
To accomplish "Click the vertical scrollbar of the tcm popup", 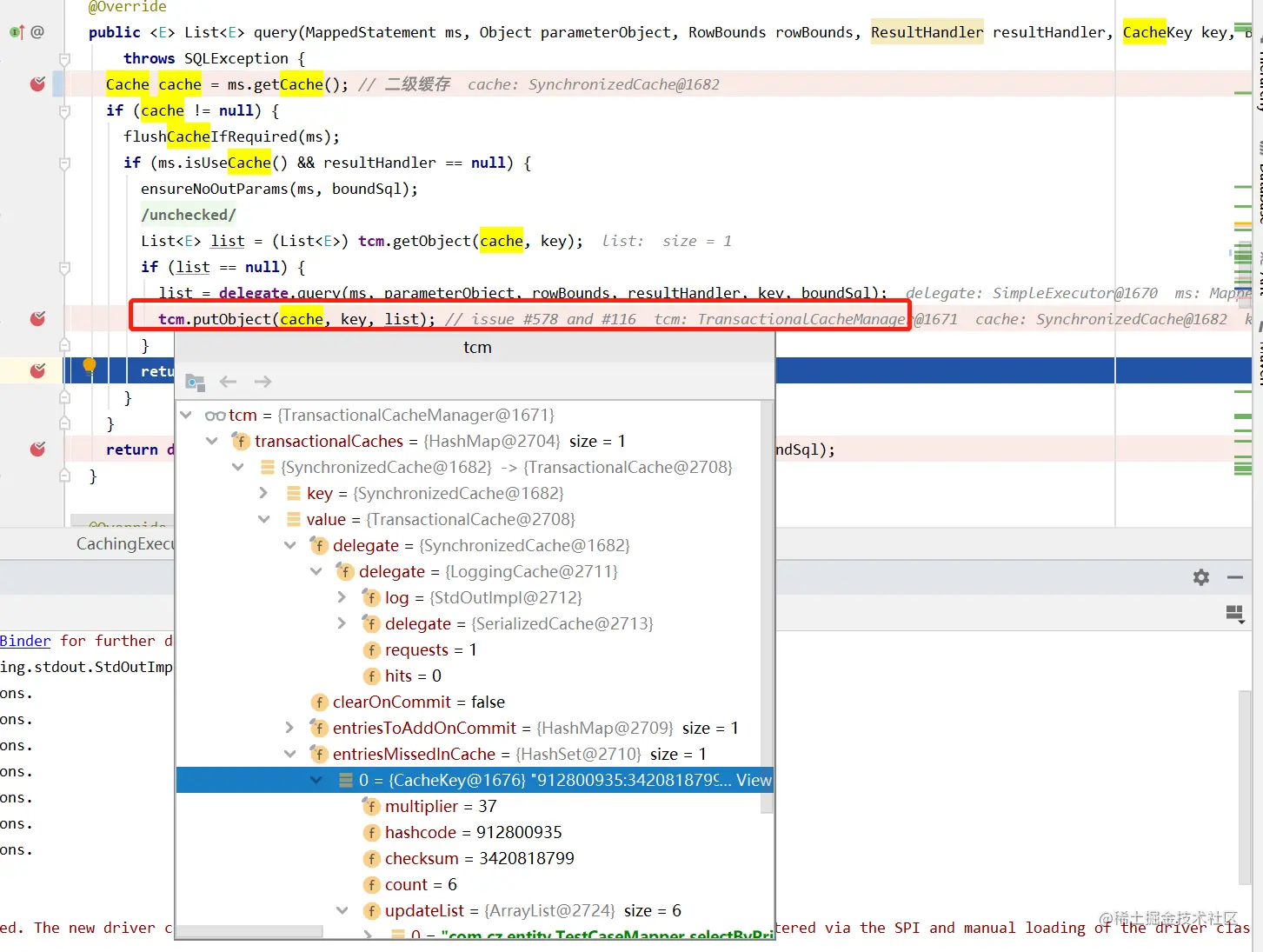I will point(767,607).
